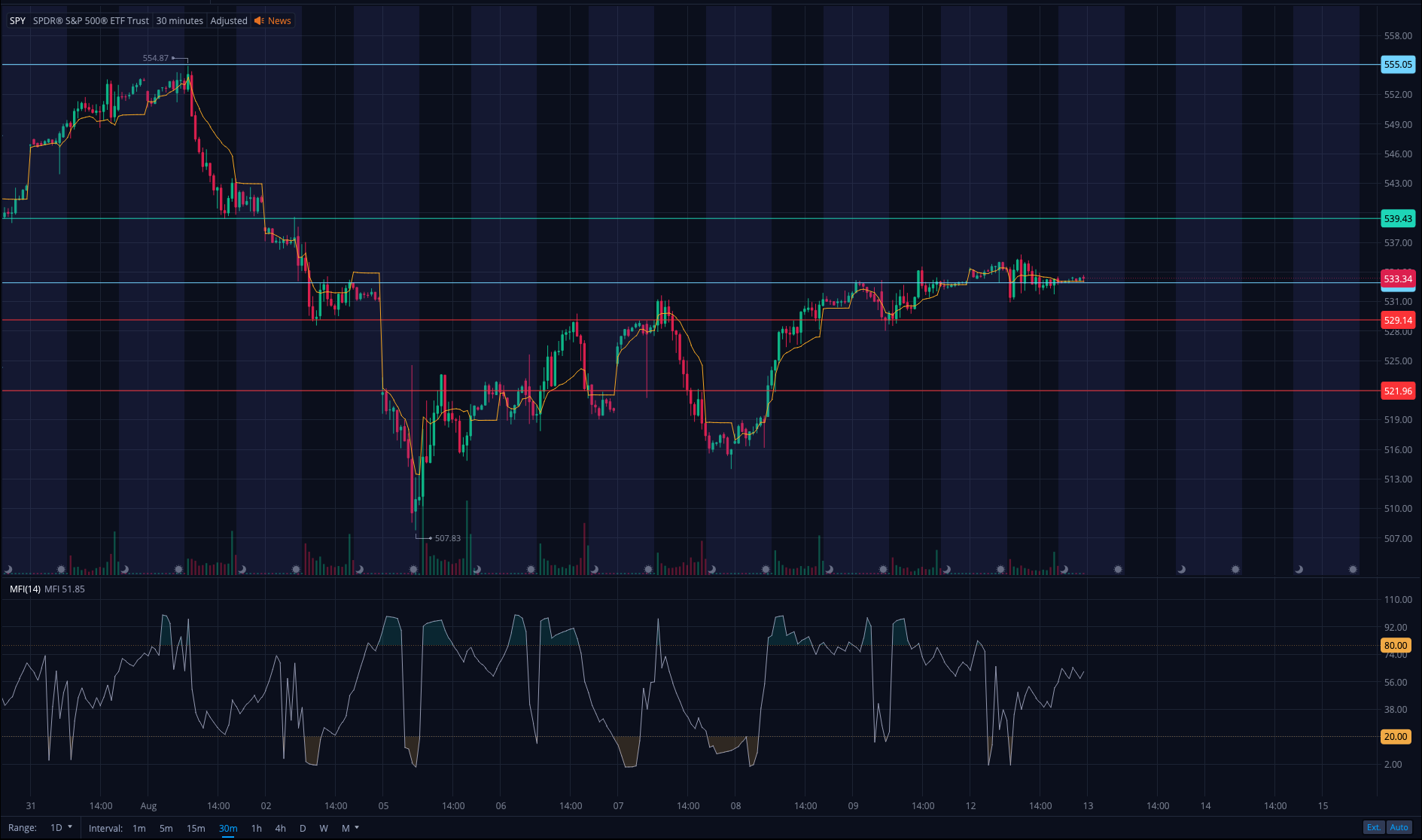Viewport: 1422px width, 840px height.
Task: Switch to the 1h interval
Action: click(257, 828)
